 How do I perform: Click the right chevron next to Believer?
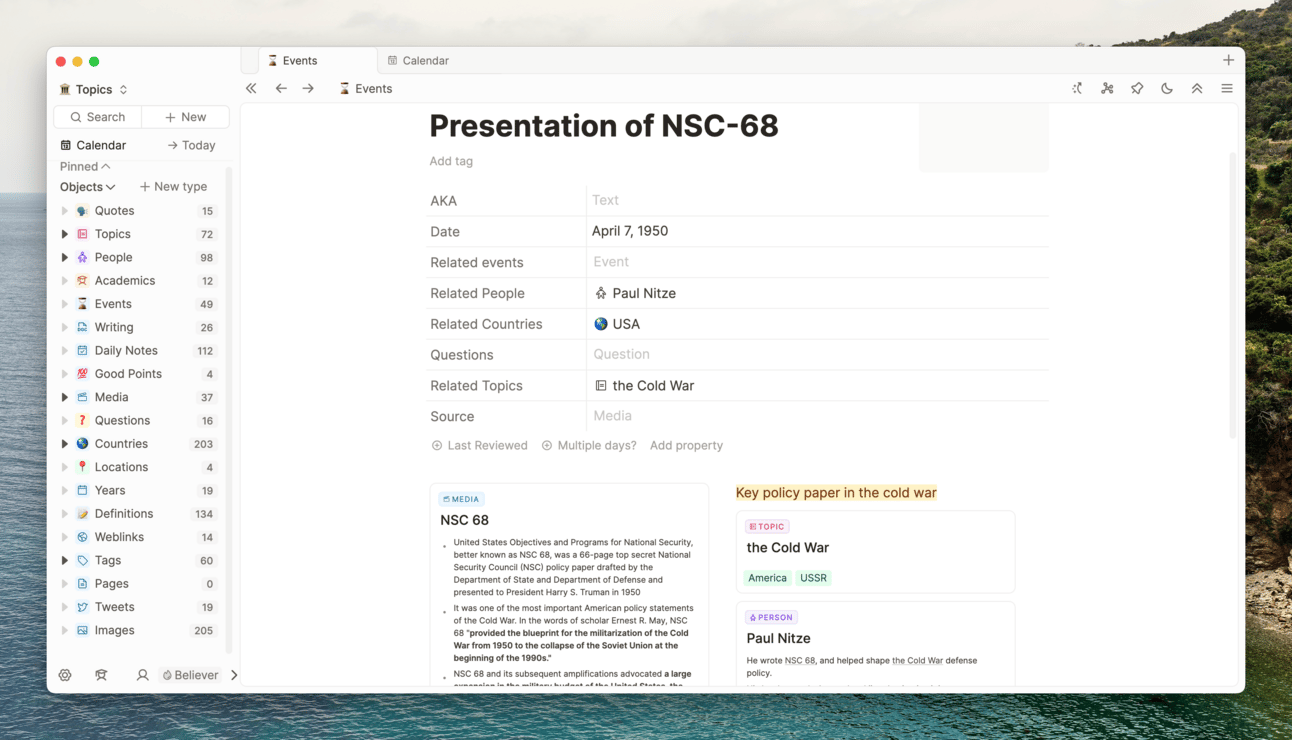pos(234,675)
